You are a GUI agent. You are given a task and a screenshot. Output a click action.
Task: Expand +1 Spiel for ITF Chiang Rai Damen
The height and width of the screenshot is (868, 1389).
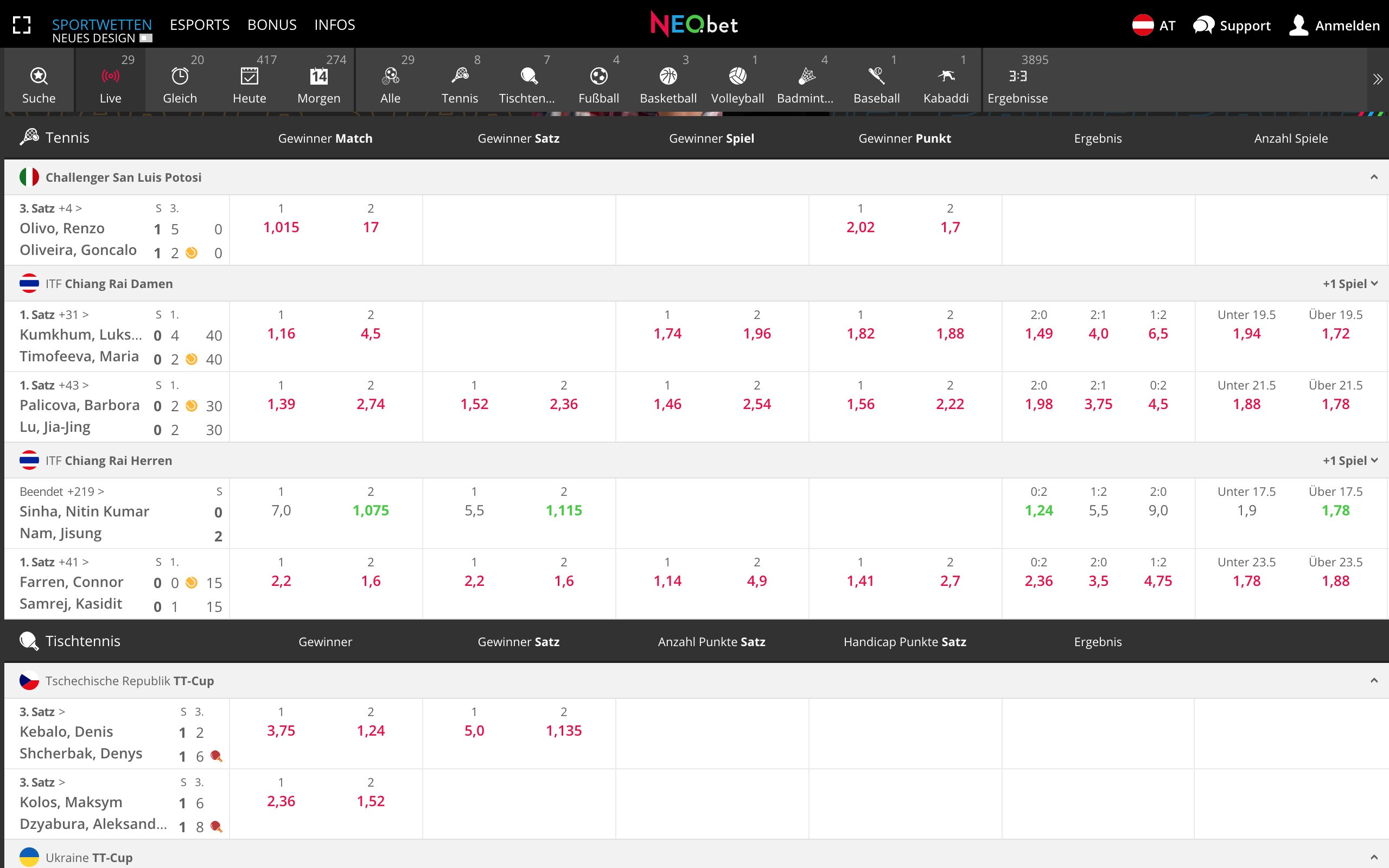[1350, 283]
